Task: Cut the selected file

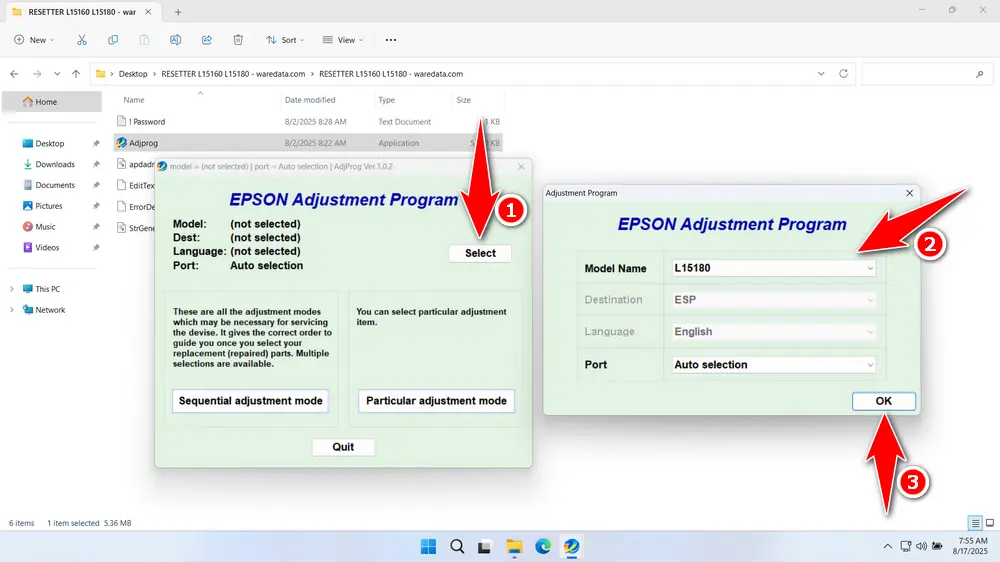Action: [x=82, y=40]
